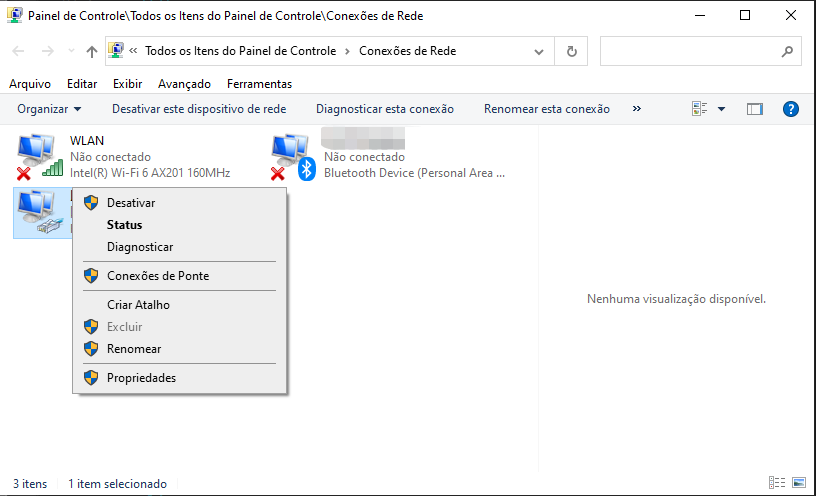Expand the address bar history dropdown
This screenshot has height=496, width=816.
(x=539, y=52)
